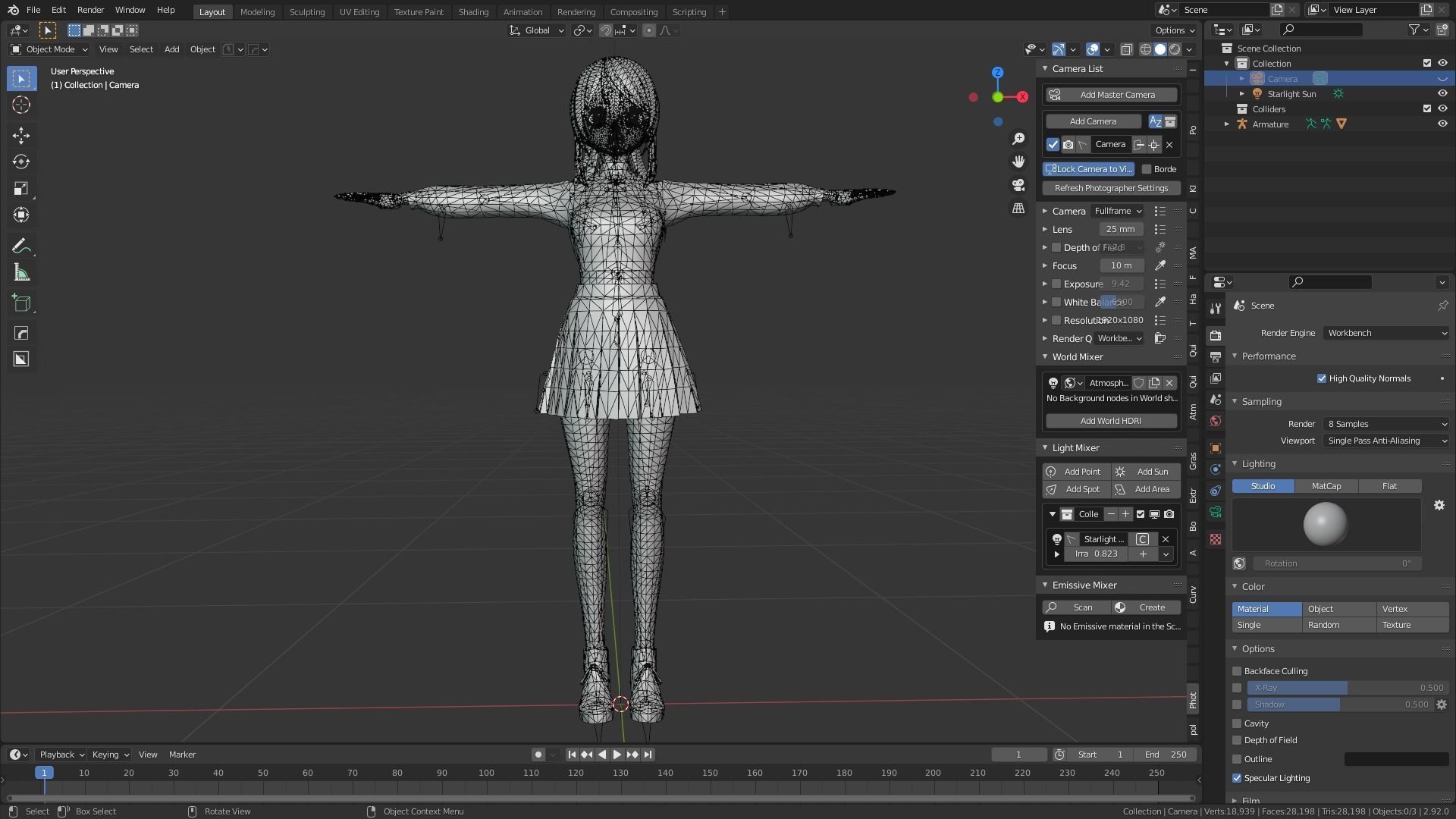Open the Output properties tab icon
The image size is (1456, 819).
click(x=1216, y=356)
